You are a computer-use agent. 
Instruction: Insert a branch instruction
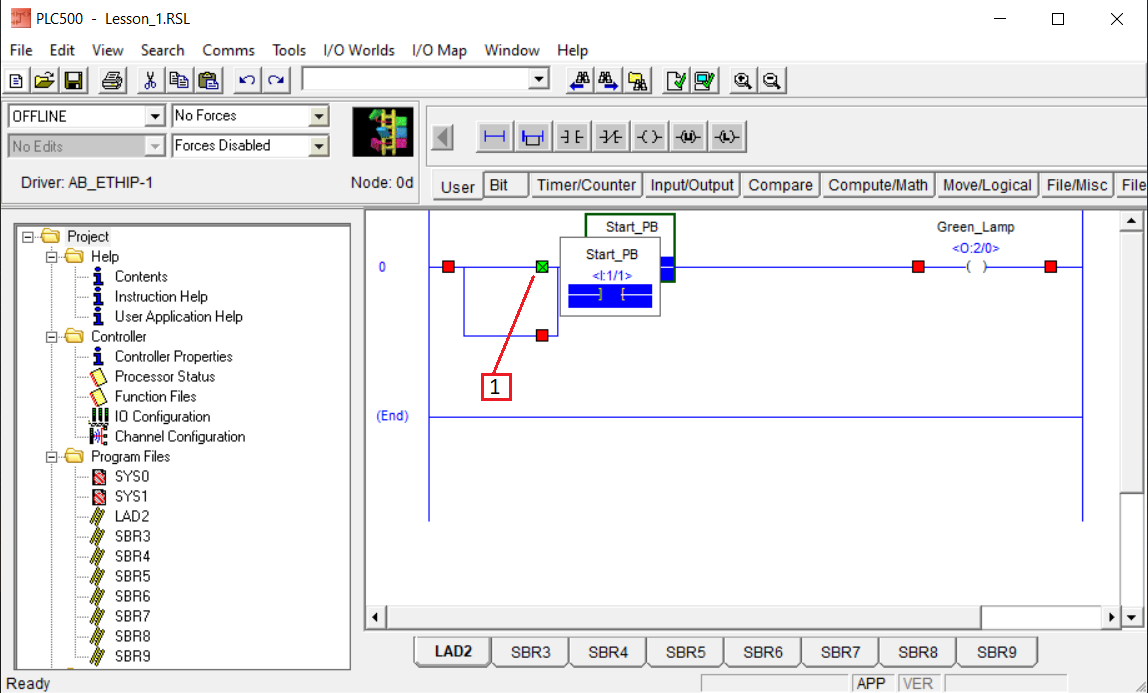532,137
